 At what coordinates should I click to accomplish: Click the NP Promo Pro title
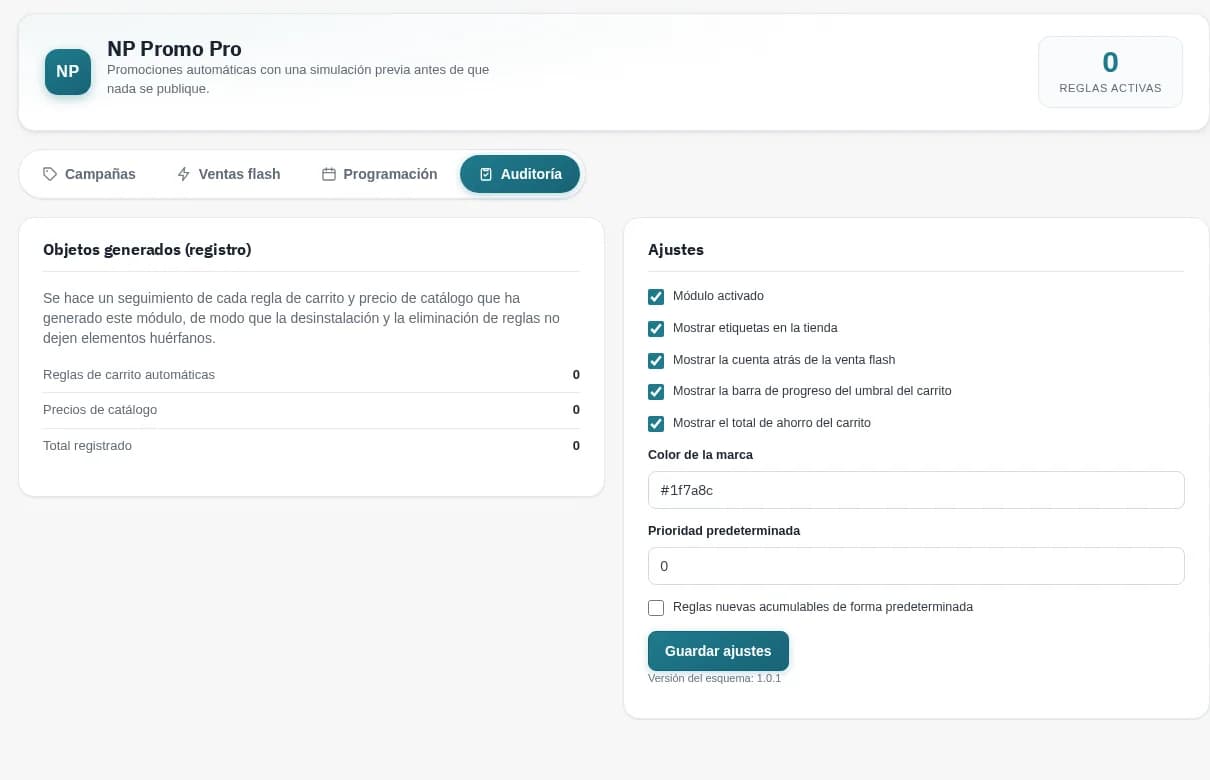click(174, 48)
